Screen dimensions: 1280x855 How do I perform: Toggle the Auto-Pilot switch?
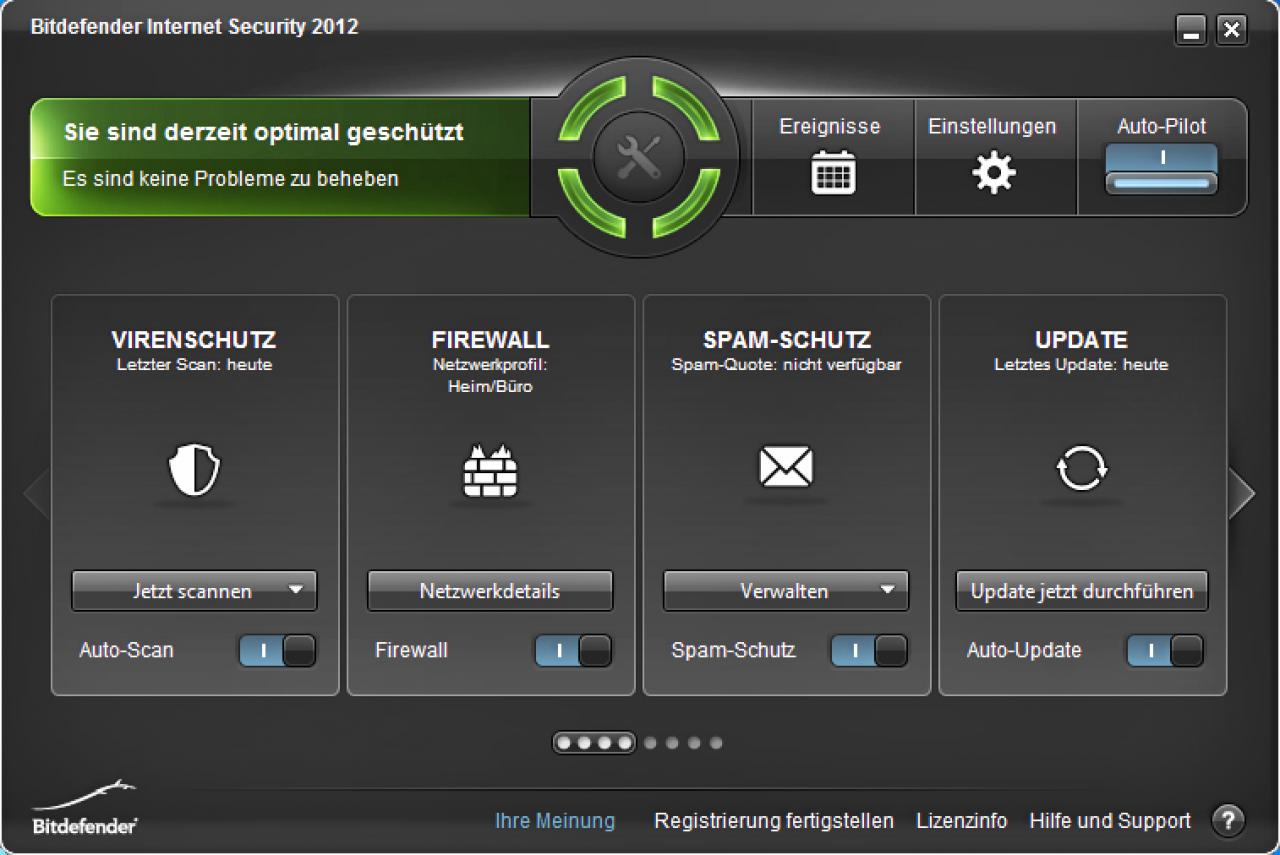click(1161, 168)
